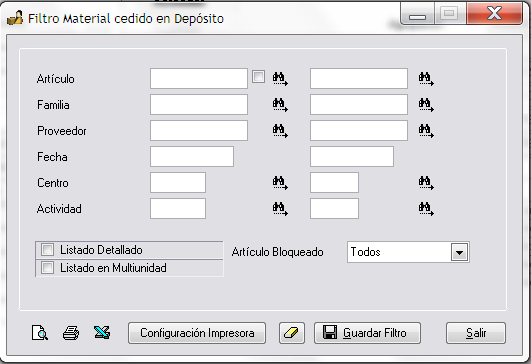Screen dimensions: 531x364
Task: Click the first Centro input field
Action: tap(178, 183)
